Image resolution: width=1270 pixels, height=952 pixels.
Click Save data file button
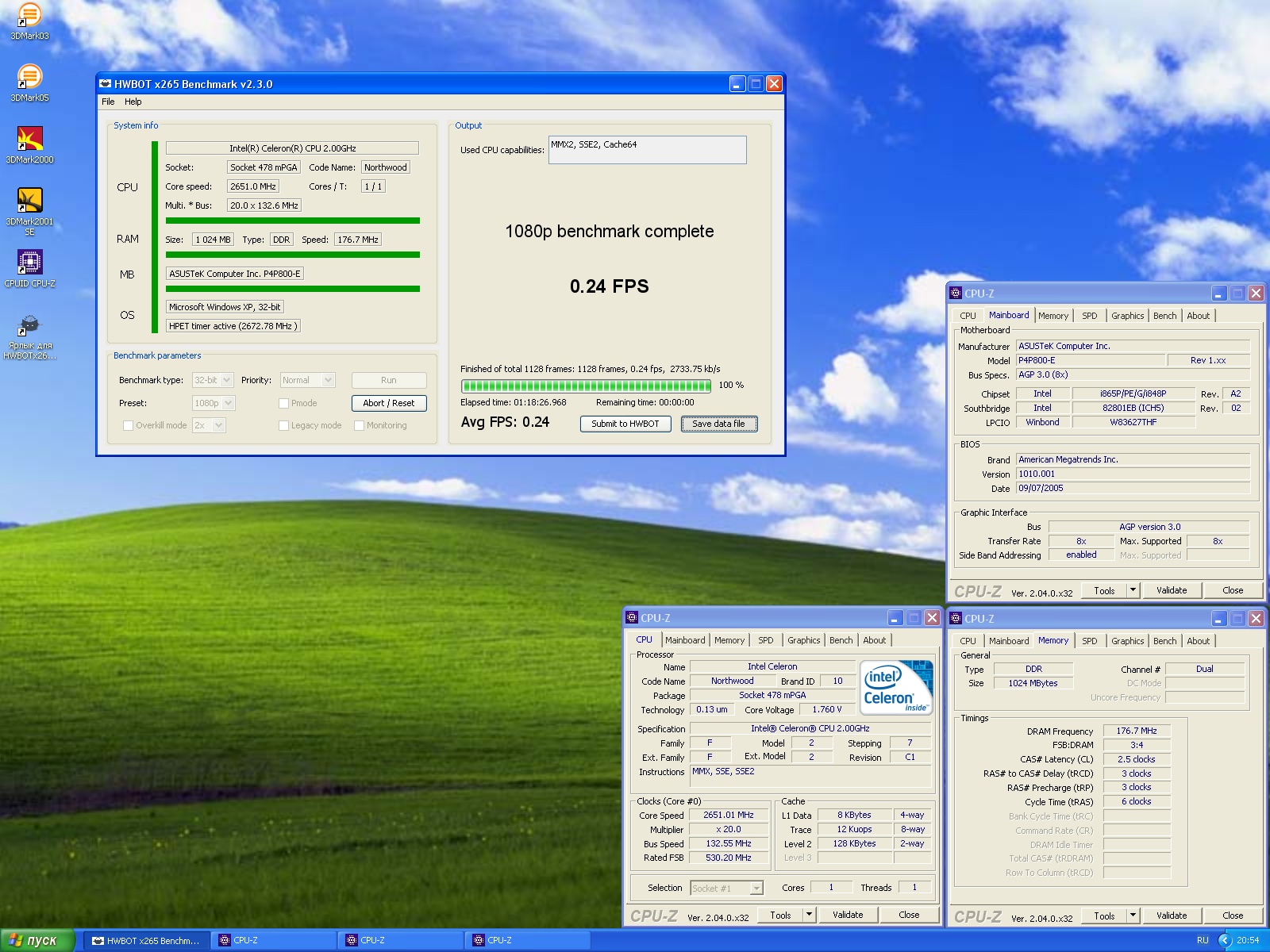click(x=718, y=424)
